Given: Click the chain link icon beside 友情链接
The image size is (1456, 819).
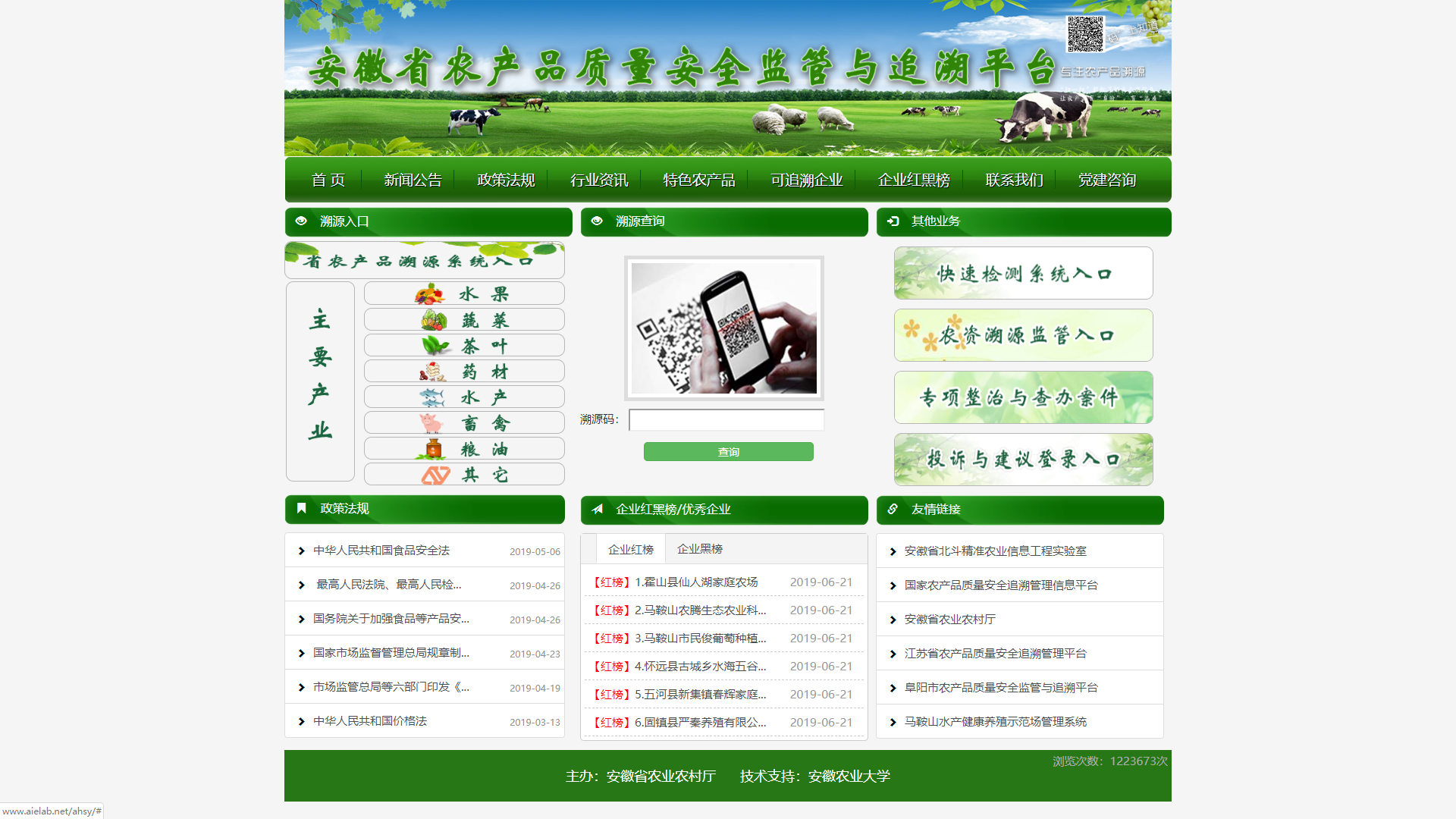Looking at the screenshot, I should tap(893, 509).
